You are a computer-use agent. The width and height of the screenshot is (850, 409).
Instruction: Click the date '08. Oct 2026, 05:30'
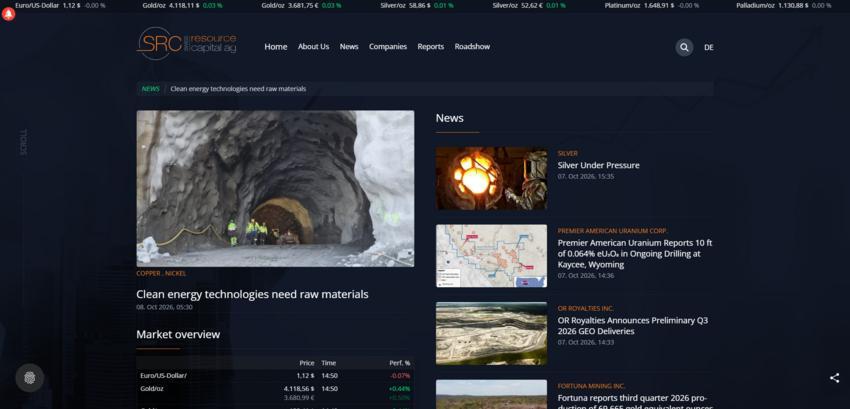(164, 307)
